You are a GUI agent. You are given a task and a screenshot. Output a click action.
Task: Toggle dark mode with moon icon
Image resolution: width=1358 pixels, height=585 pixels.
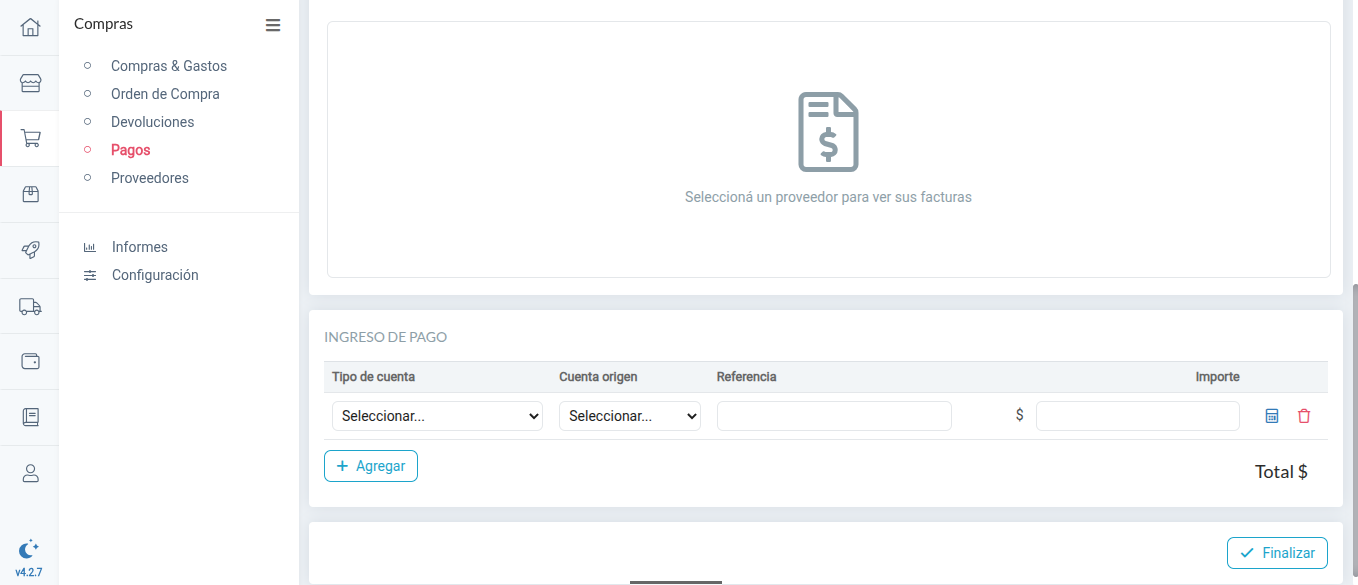pos(28,549)
